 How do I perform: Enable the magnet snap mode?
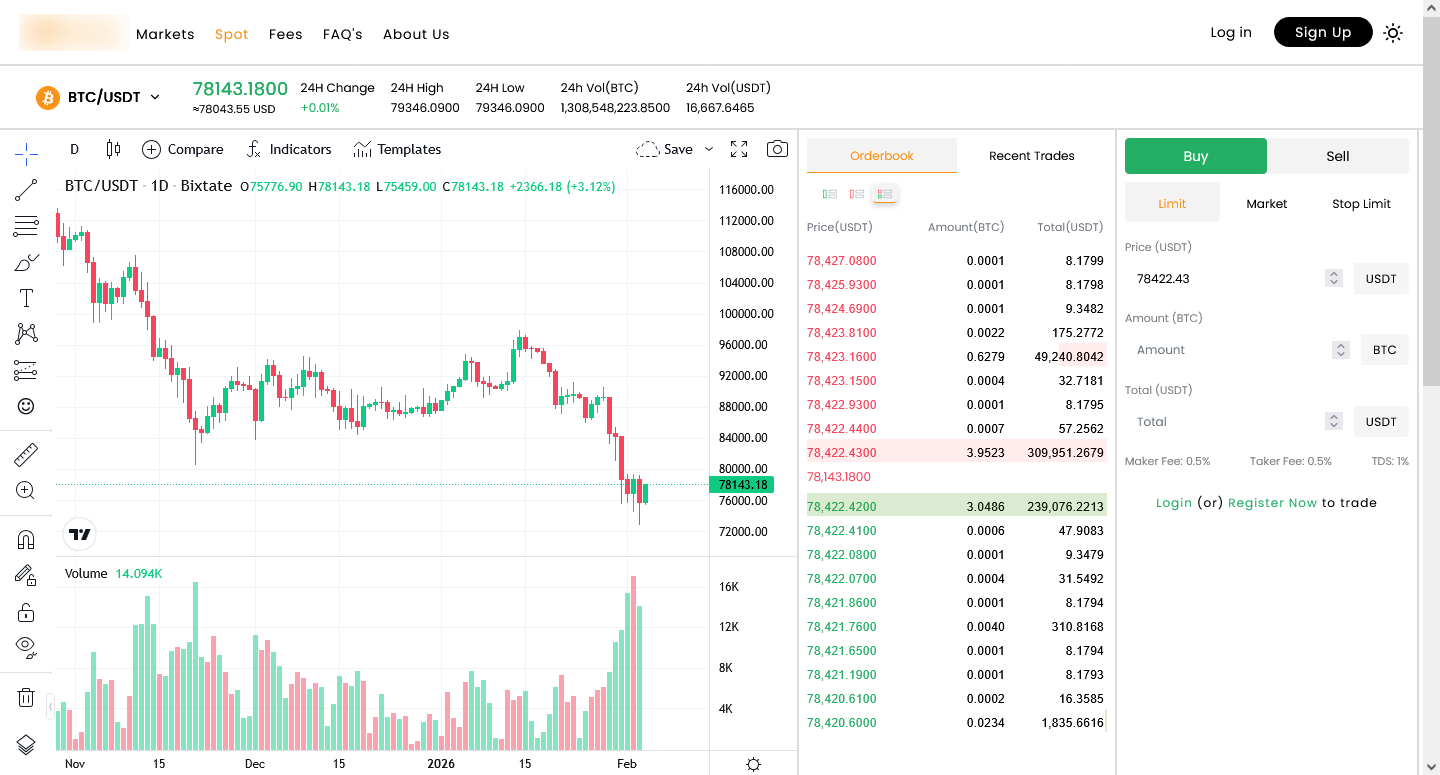click(26, 539)
